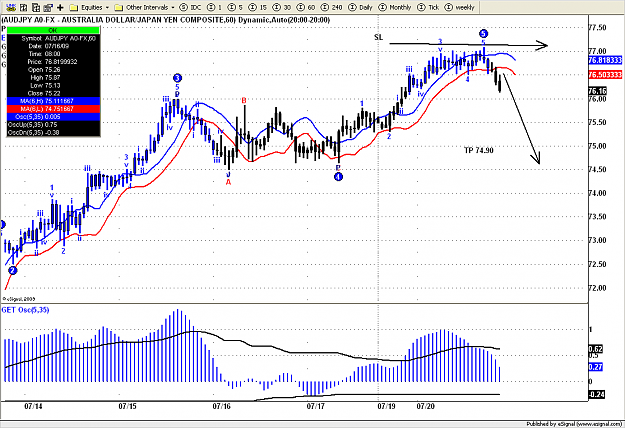Click the Time 08:00 row

point(53,54)
